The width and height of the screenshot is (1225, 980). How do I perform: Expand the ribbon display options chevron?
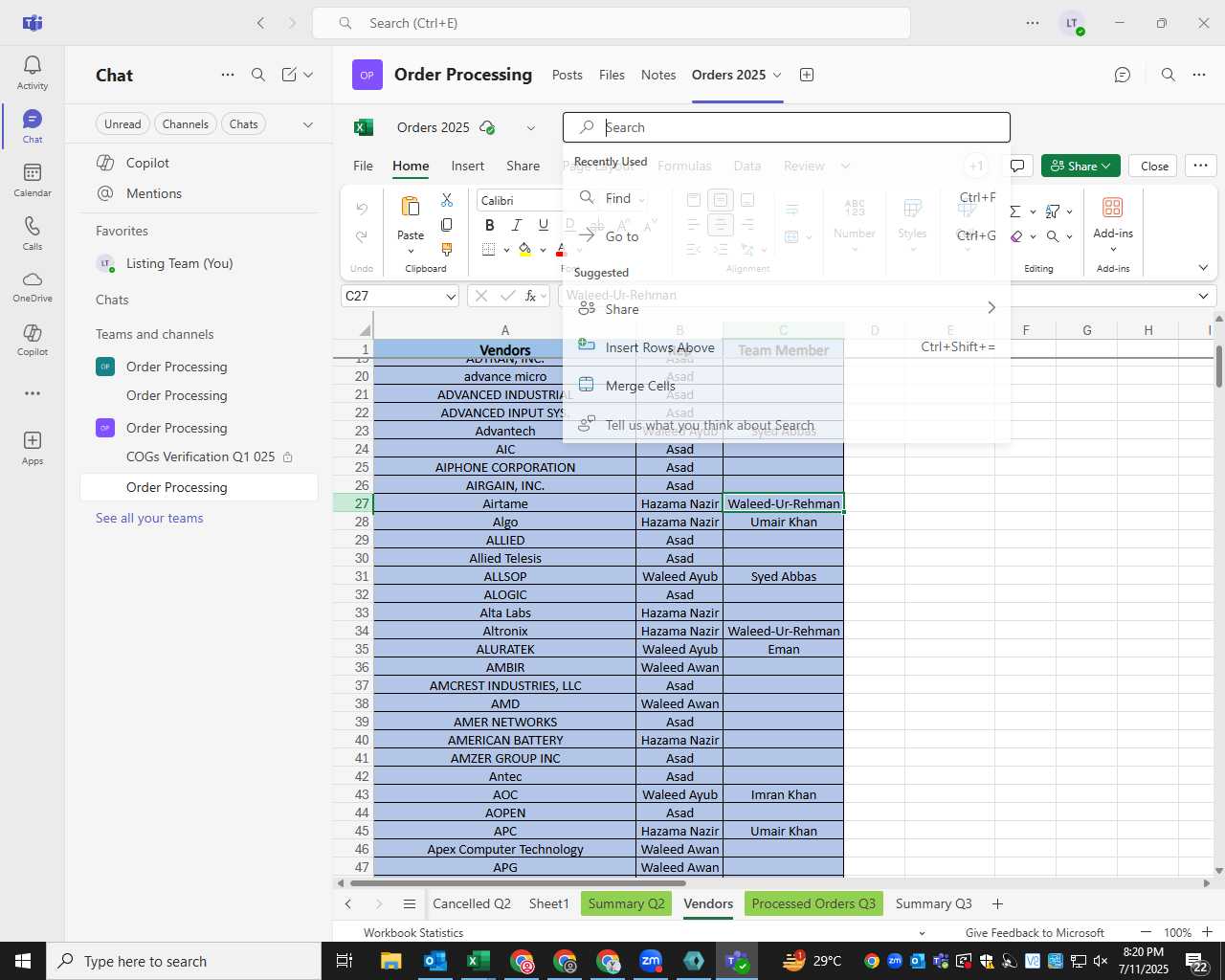(x=1203, y=268)
